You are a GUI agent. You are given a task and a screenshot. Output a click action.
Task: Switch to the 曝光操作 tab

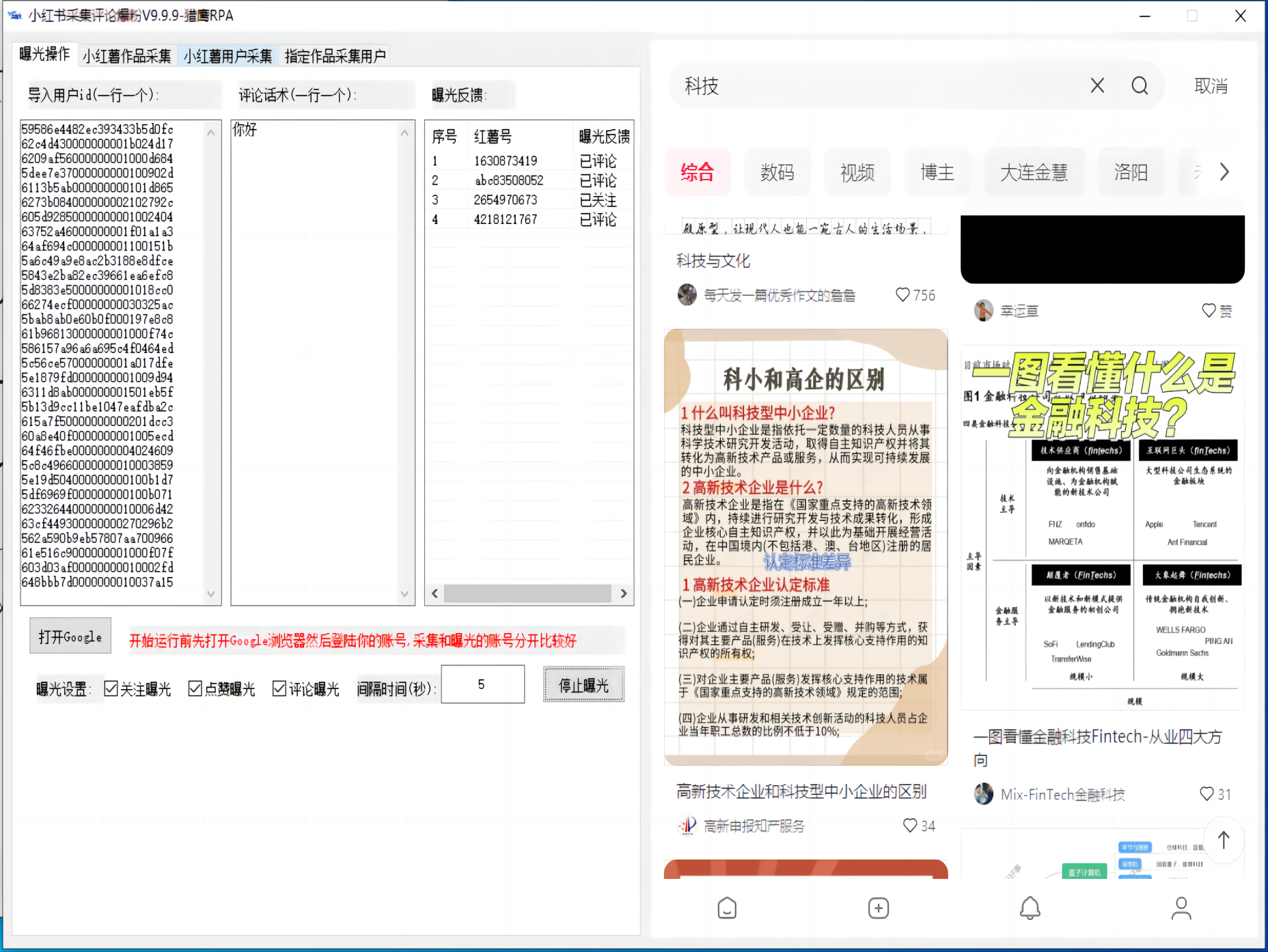pyautogui.click(x=44, y=54)
